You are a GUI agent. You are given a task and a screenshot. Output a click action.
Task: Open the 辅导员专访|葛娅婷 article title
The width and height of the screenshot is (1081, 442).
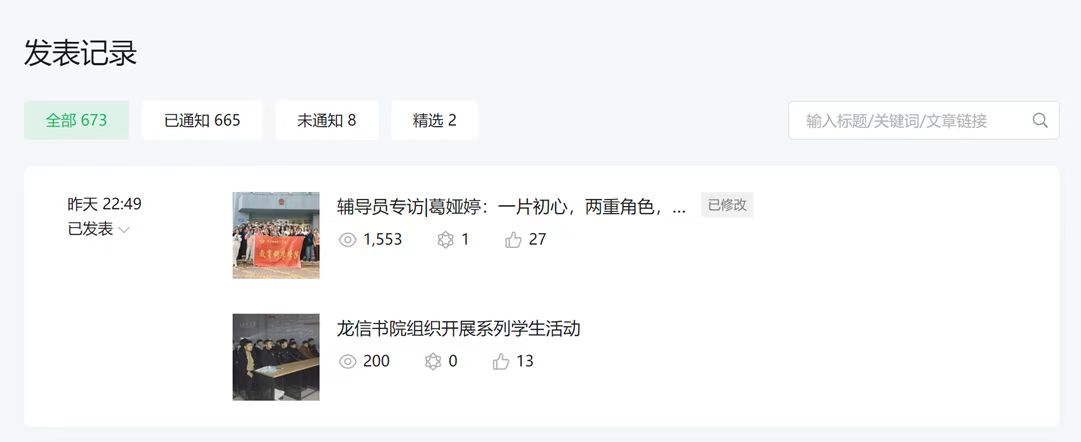click(x=512, y=206)
